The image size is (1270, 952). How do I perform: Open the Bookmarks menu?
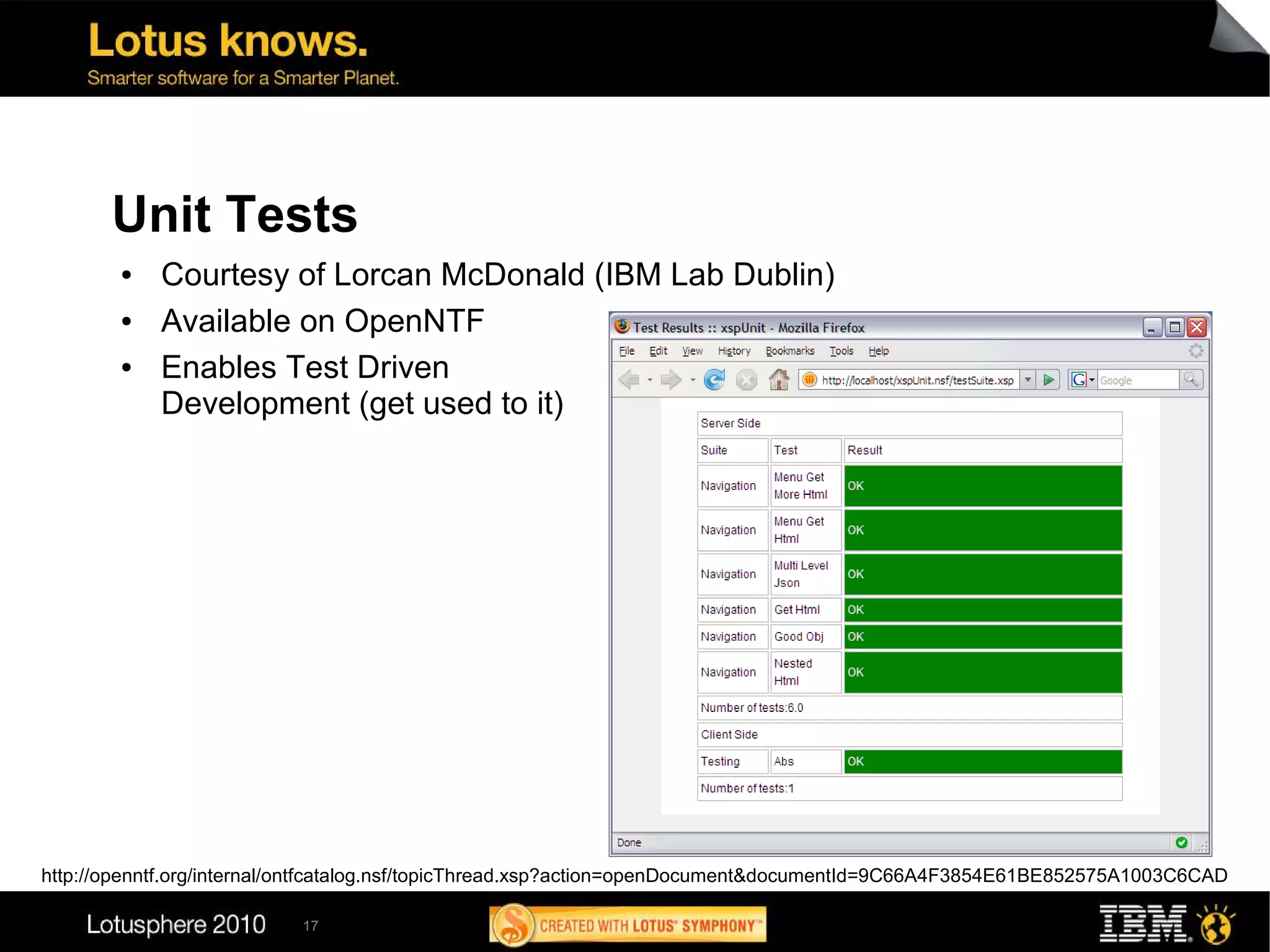(790, 351)
